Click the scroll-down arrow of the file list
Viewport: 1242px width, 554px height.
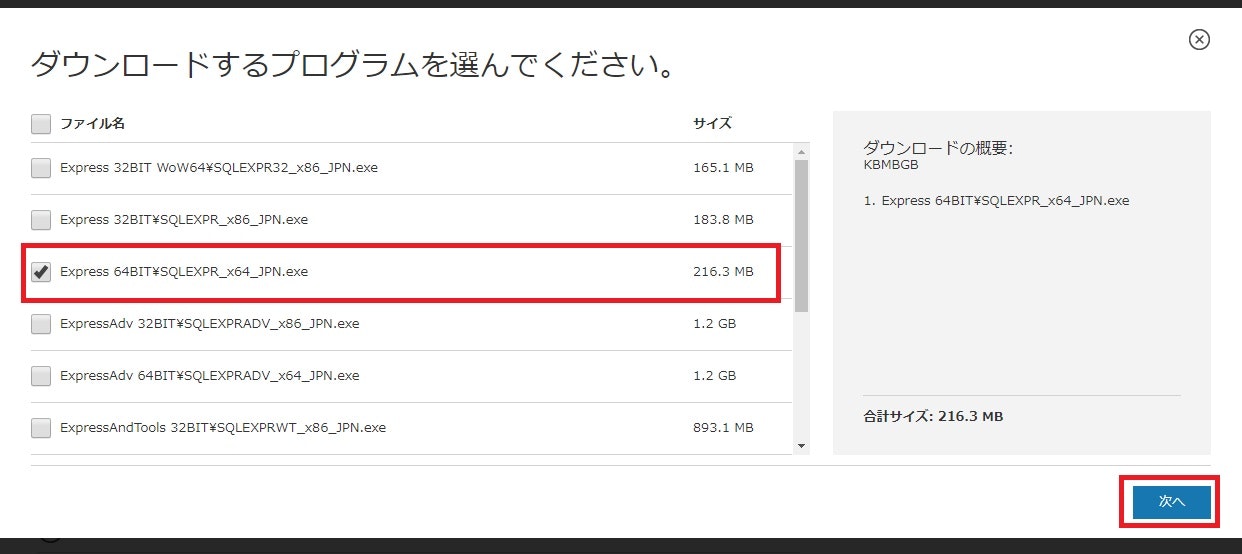click(801, 446)
